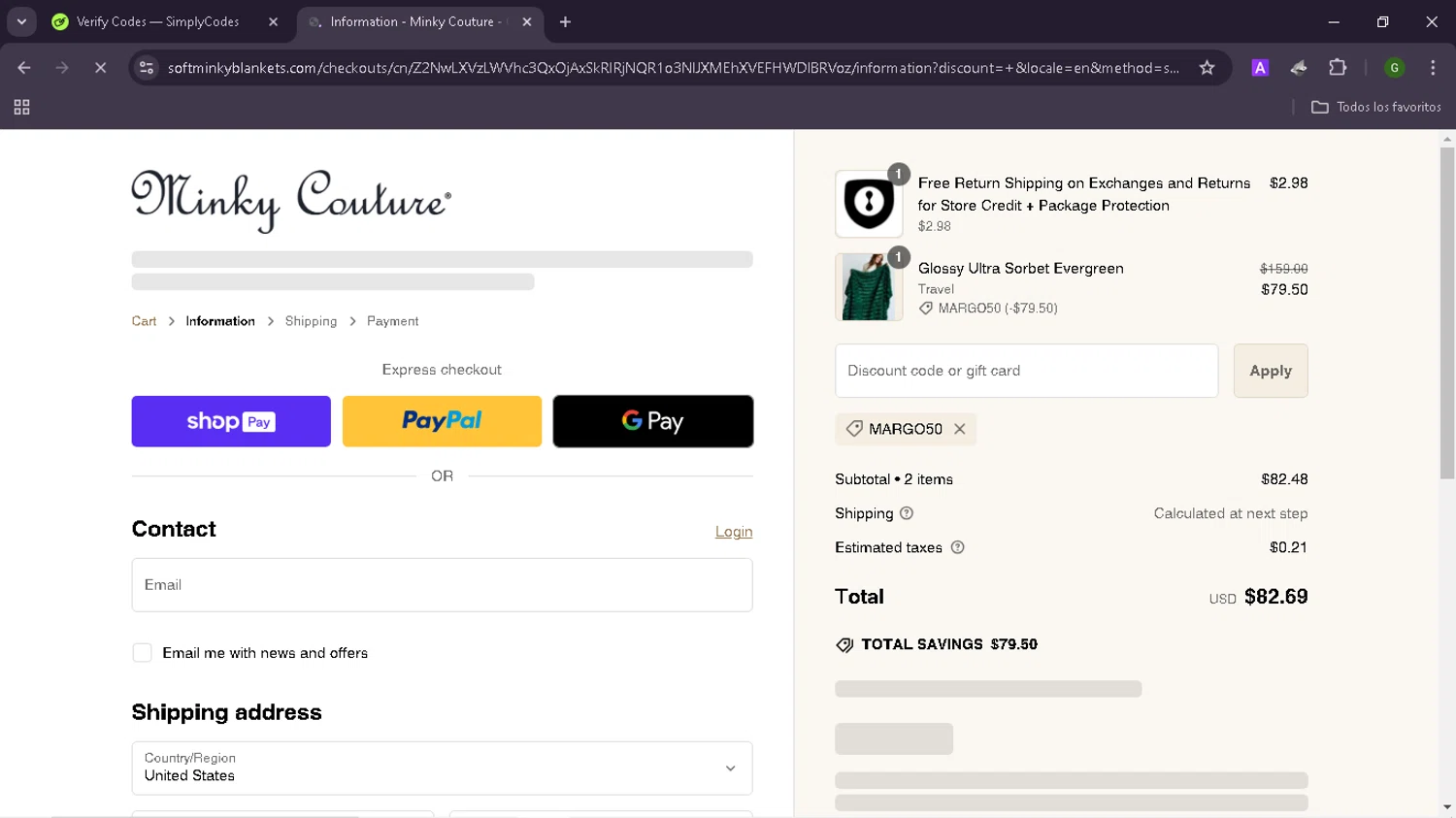Open the Chrome three-dot menu

1433,68
